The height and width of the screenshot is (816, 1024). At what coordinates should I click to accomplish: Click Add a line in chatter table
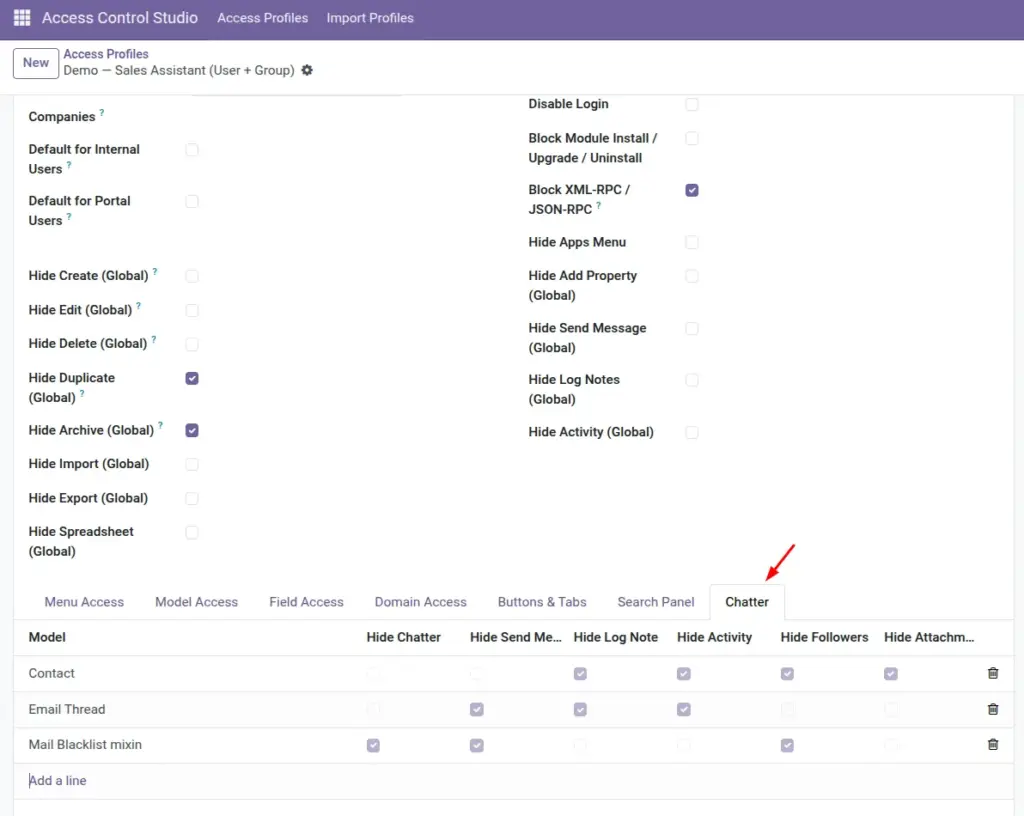pyautogui.click(x=58, y=781)
